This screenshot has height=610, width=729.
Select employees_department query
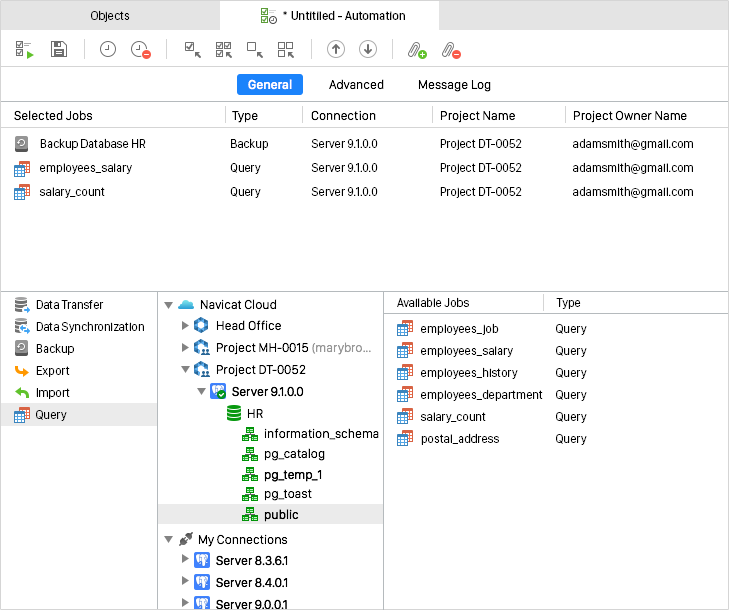click(481, 395)
